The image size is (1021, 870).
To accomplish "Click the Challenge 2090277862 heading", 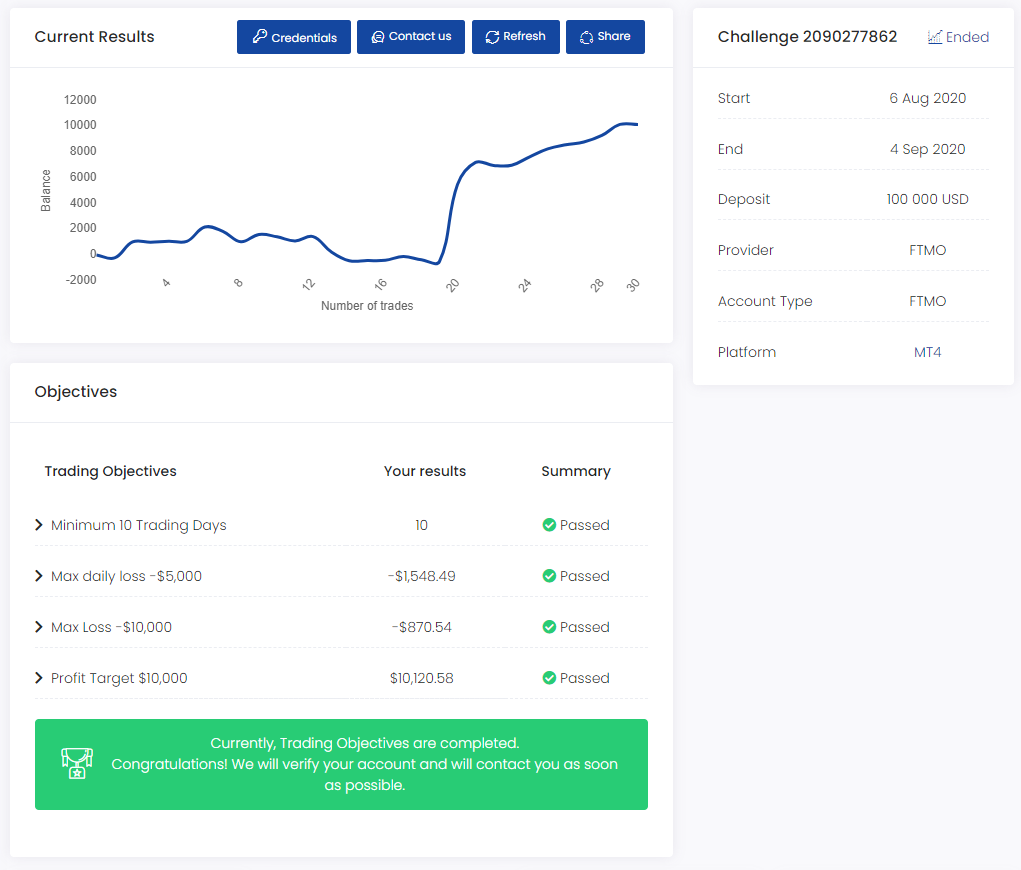I will pos(807,37).
